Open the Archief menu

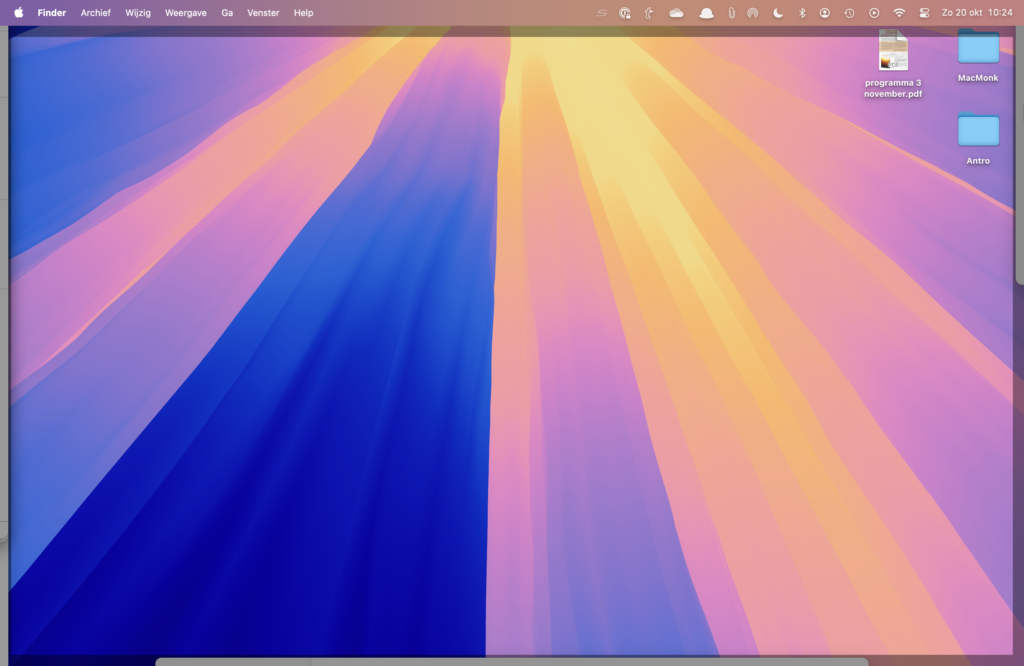pos(96,13)
